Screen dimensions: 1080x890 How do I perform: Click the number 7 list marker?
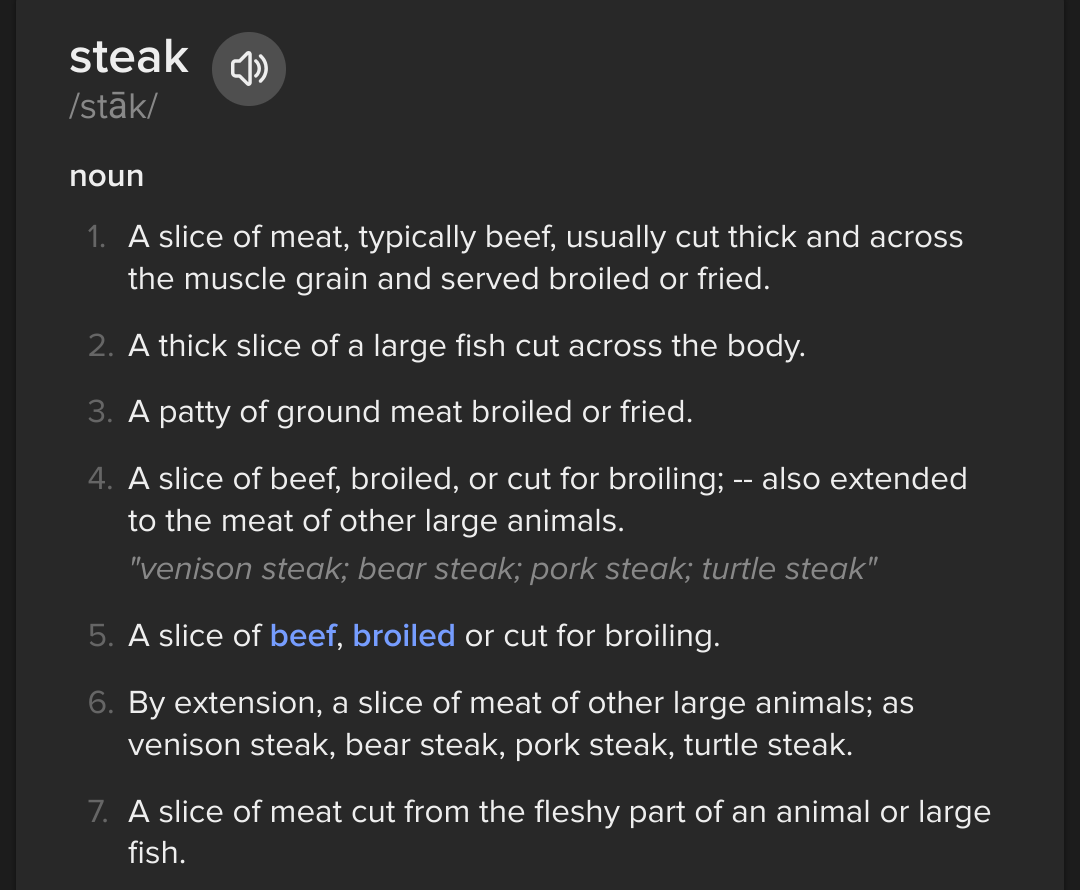(x=99, y=811)
